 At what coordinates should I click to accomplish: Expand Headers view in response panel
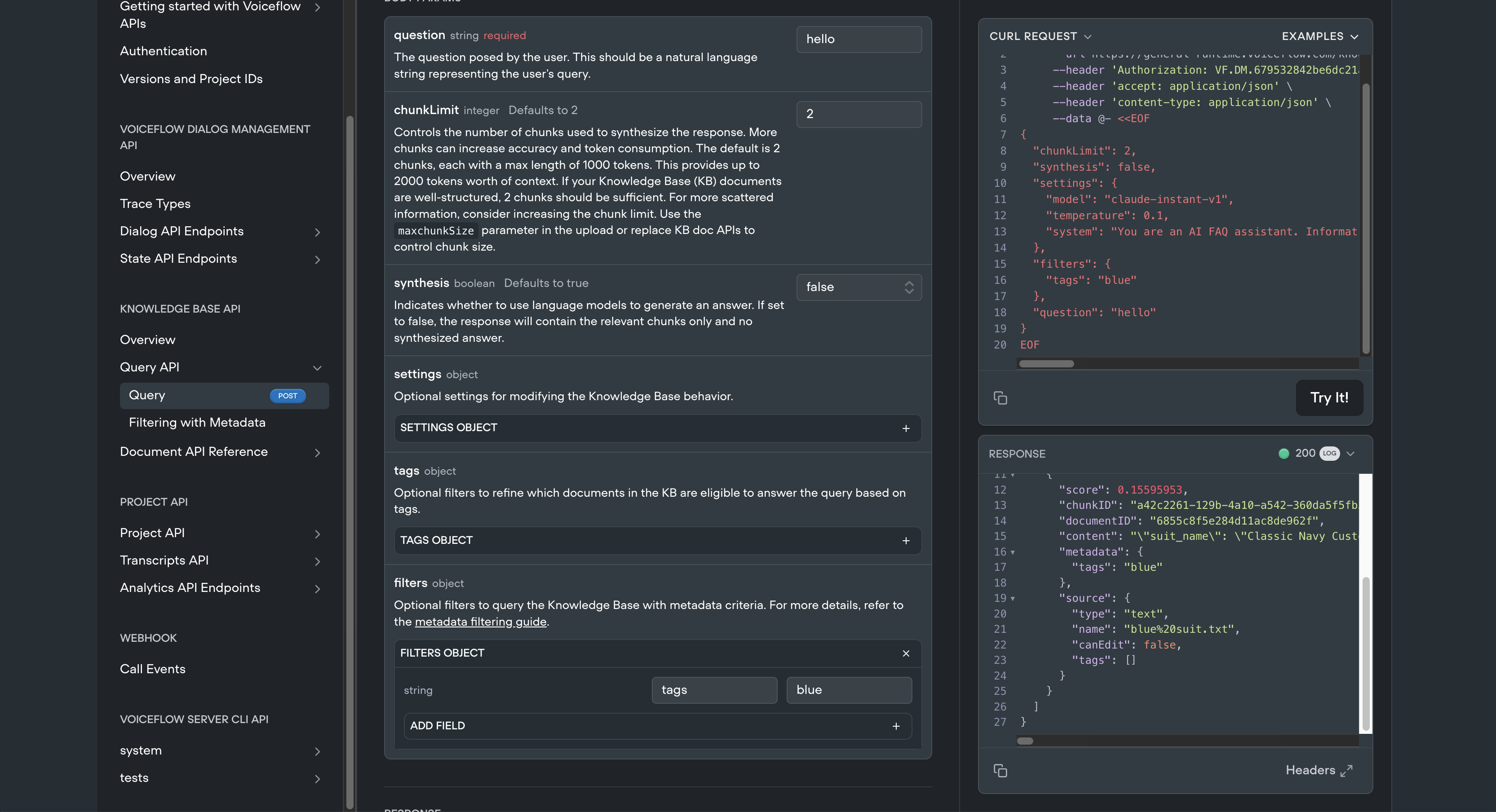1319,770
